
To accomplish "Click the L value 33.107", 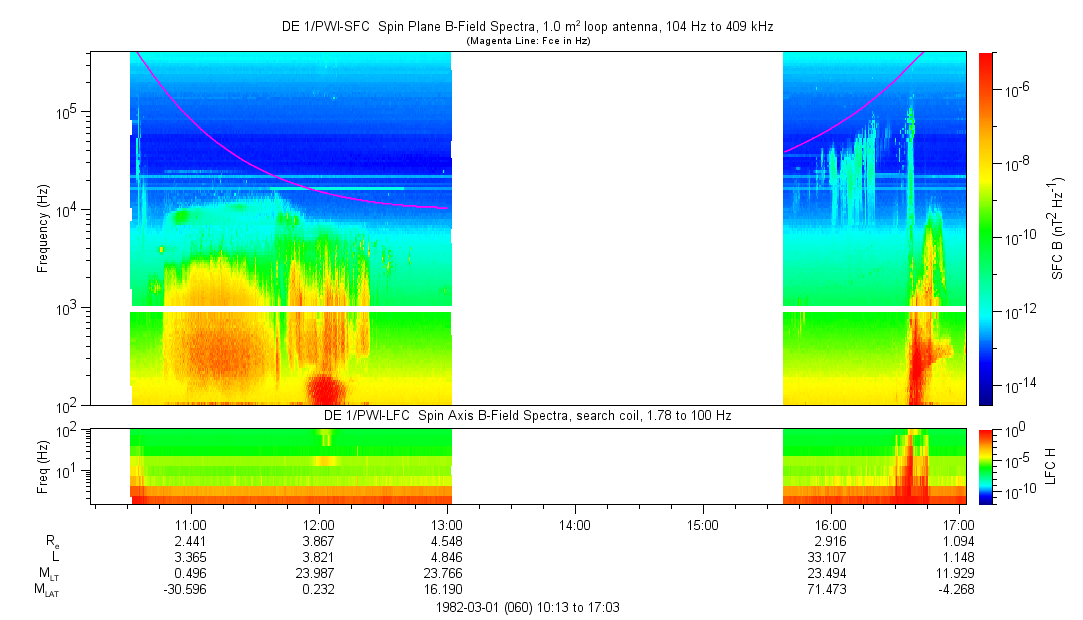I will click(x=831, y=557).
